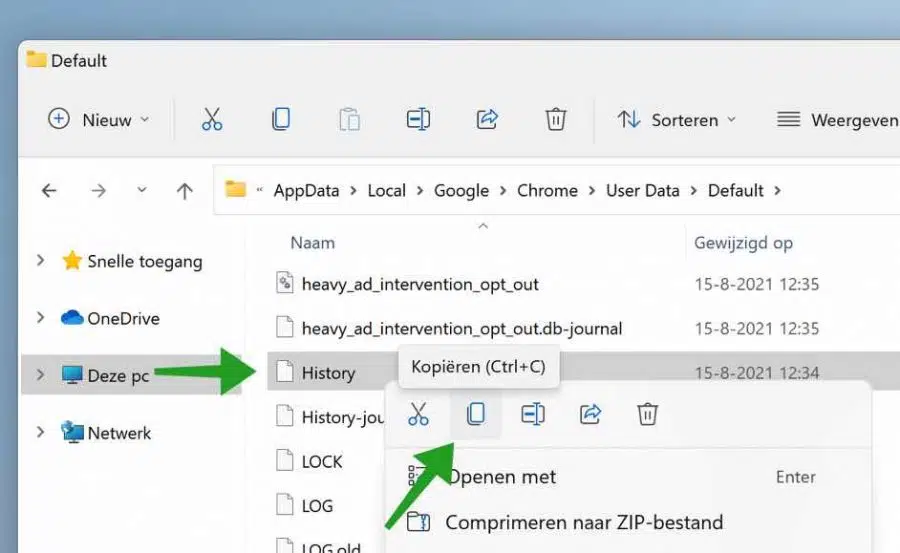Choose Comprimeren naar ZIP-bestand
The image size is (900, 553).
pyautogui.click(x=584, y=523)
